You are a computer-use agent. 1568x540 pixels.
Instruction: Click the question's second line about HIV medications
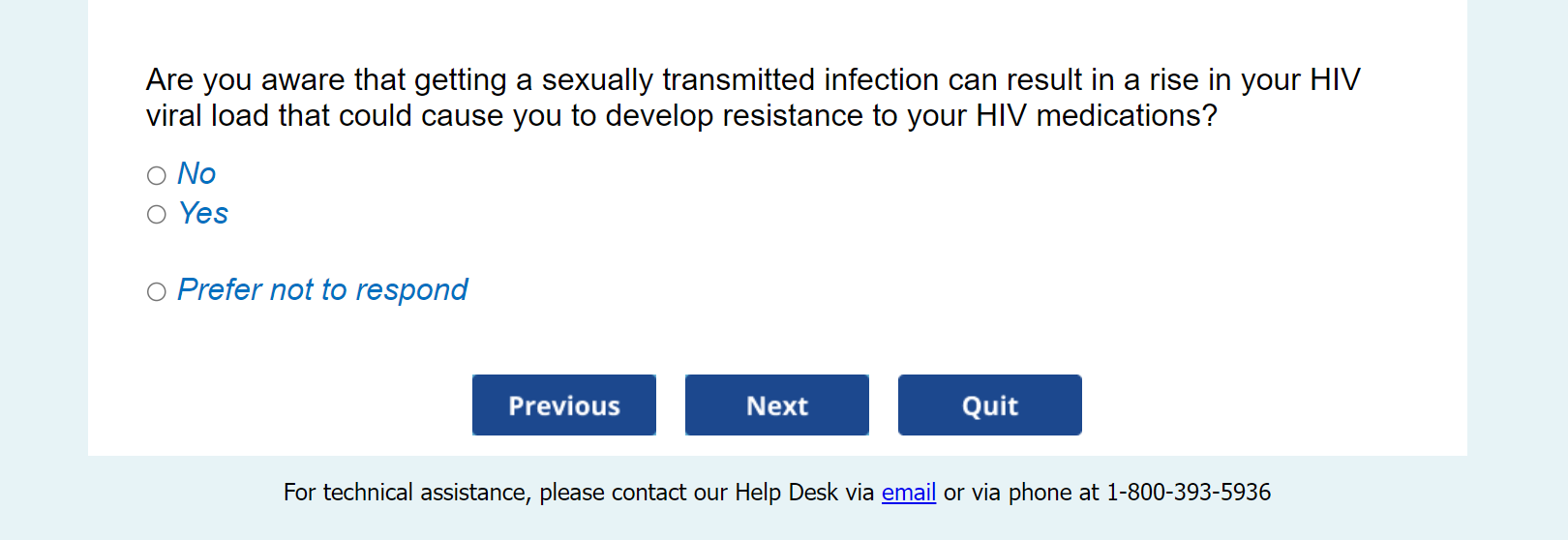pyautogui.click(x=680, y=116)
